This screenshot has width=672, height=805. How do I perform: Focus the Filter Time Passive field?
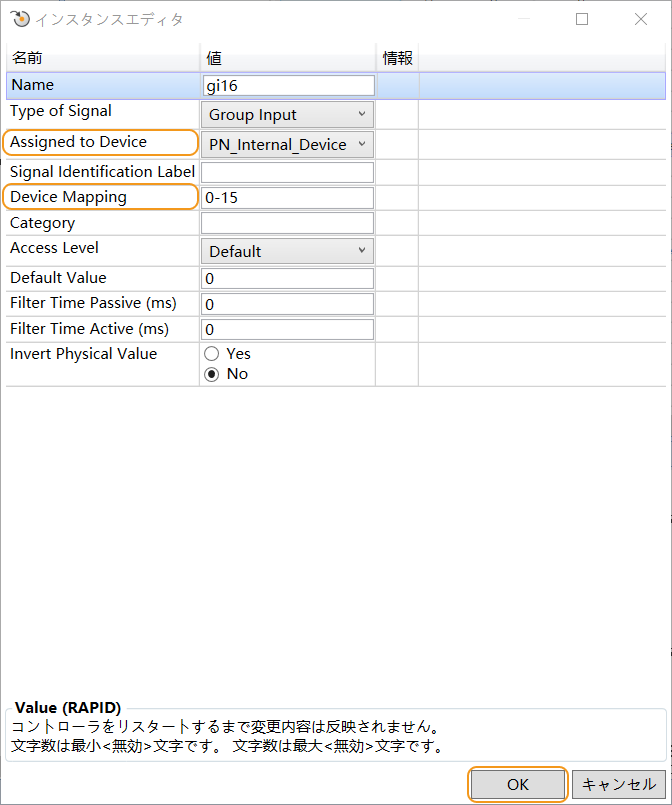coord(288,304)
